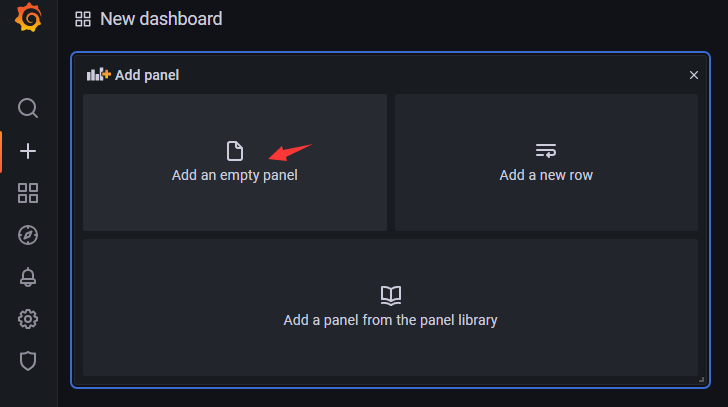
Task: Click the Add panel chart-plus icon
Action: click(x=98, y=74)
